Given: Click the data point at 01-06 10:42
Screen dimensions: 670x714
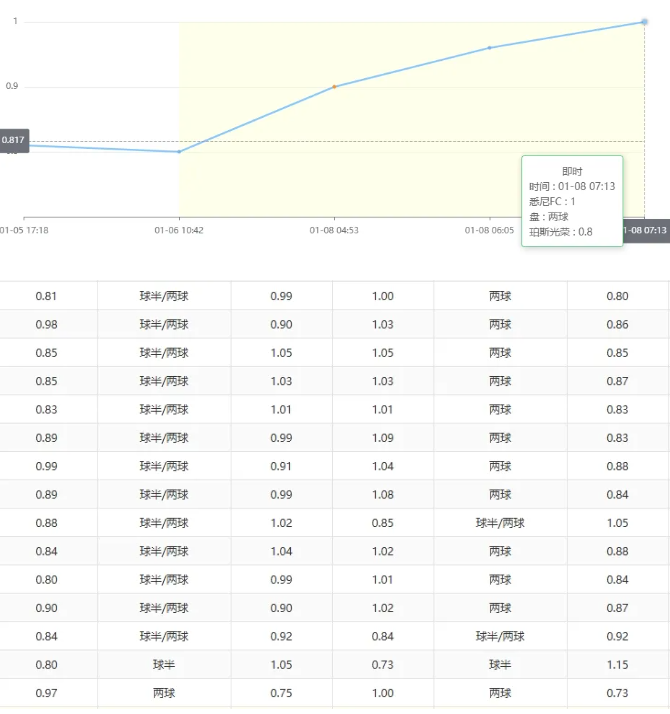Looking at the screenshot, I should click(179, 152).
